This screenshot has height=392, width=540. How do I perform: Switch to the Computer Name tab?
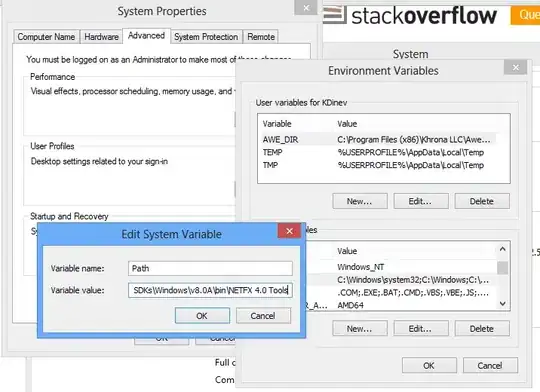[x=46, y=37]
